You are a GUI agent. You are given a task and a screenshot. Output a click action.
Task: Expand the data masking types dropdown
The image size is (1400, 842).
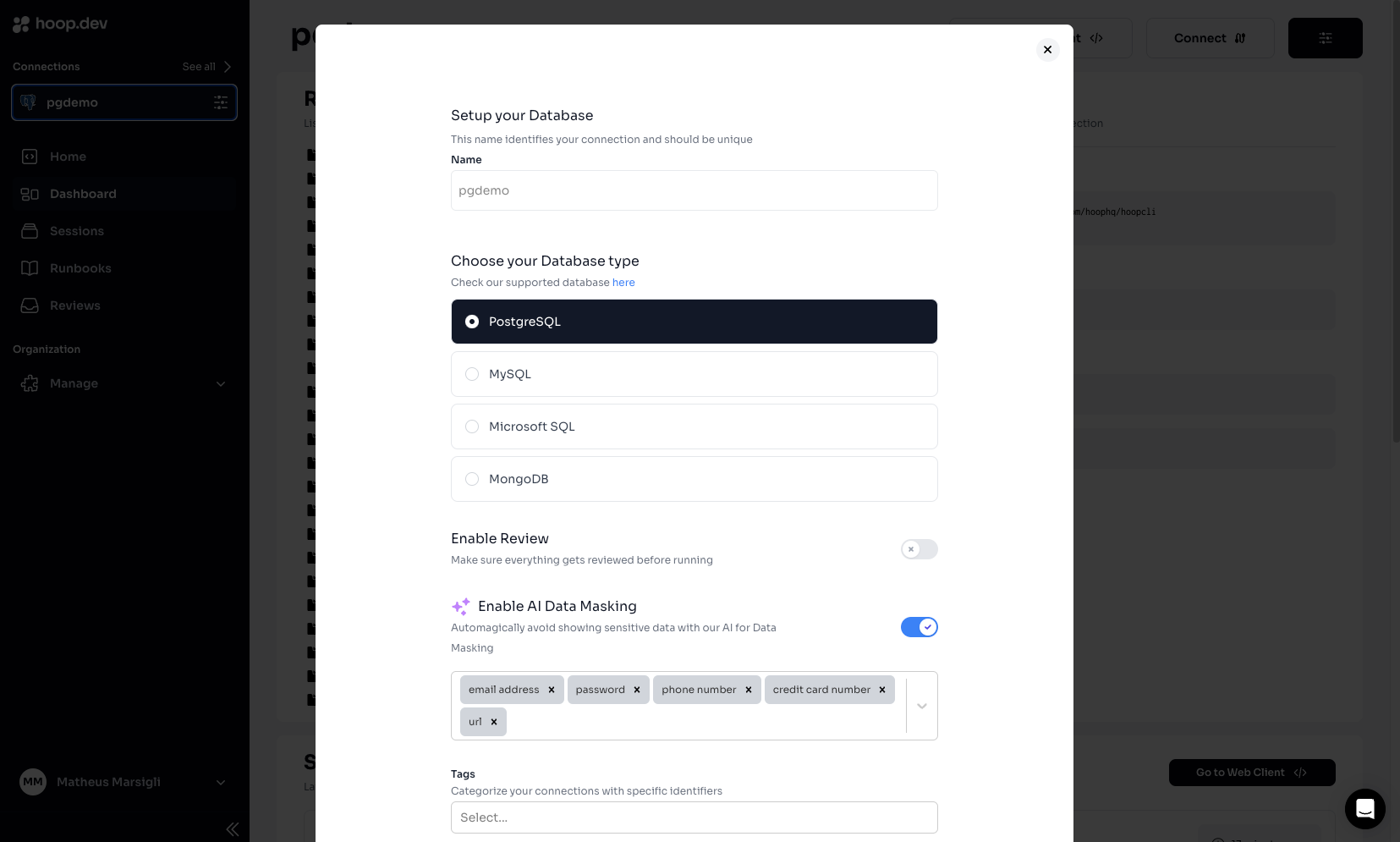pyautogui.click(x=922, y=706)
